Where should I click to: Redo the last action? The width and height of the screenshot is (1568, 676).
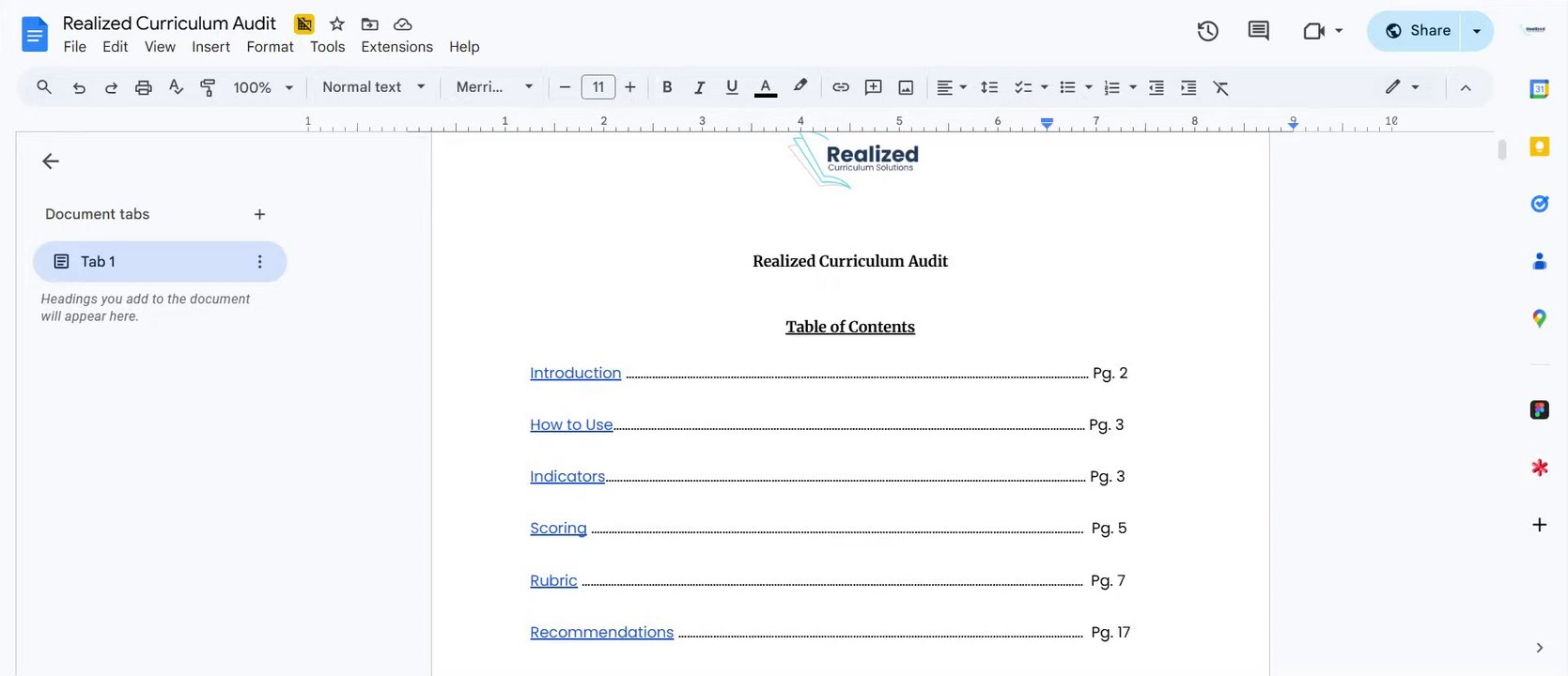coord(111,87)
